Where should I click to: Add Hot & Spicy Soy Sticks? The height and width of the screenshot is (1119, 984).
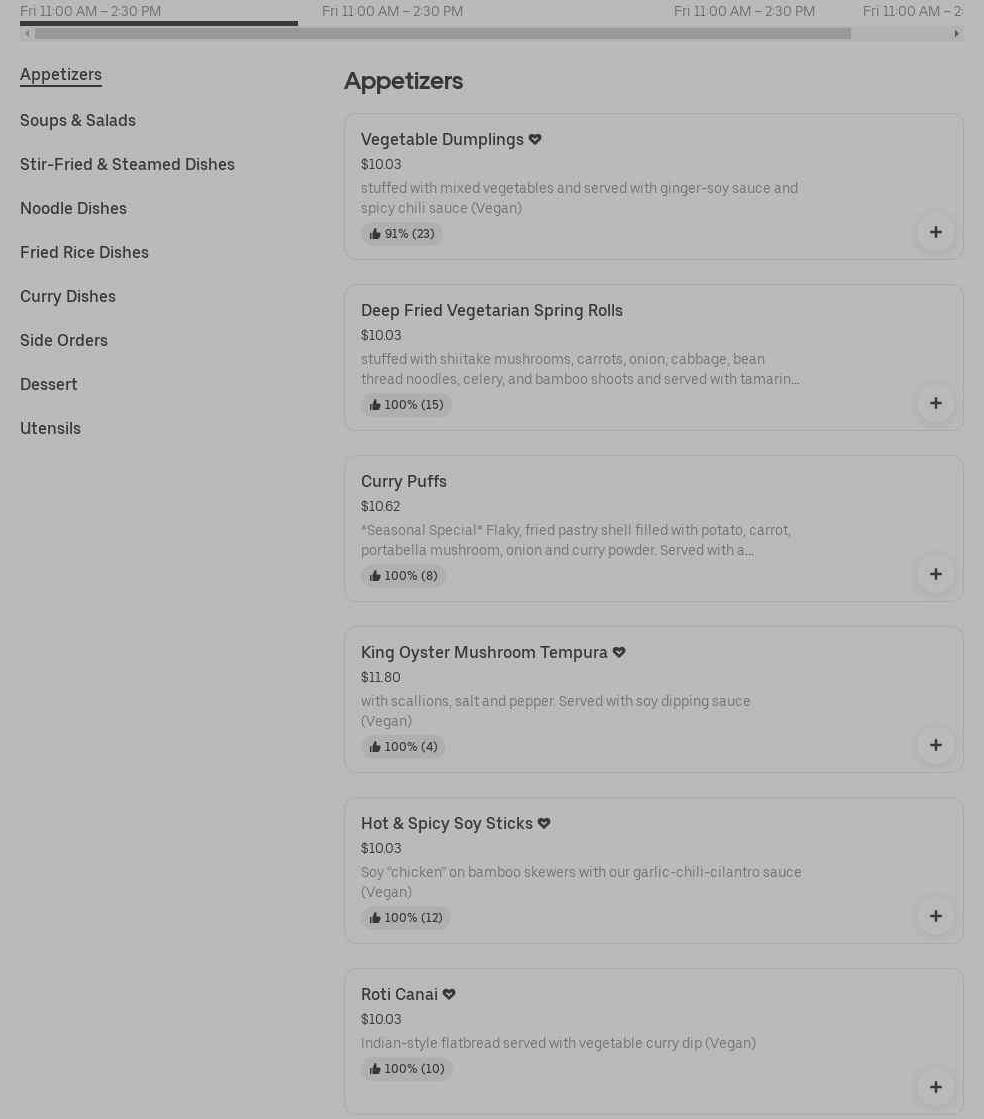point(935,916)
